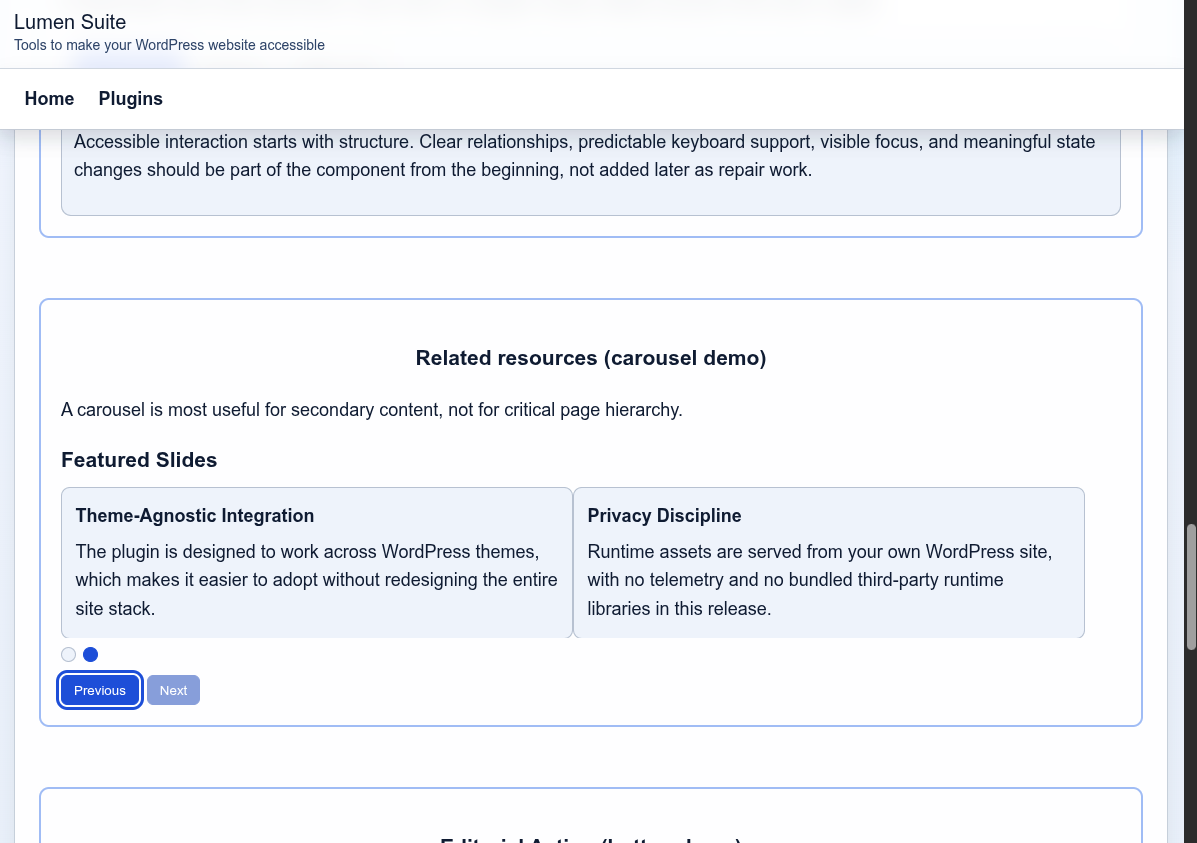Click the Previous slide button
Image resolution: width=1197 pixels, height=843 pixels.
pyautogui.click(x=99, y=690)
